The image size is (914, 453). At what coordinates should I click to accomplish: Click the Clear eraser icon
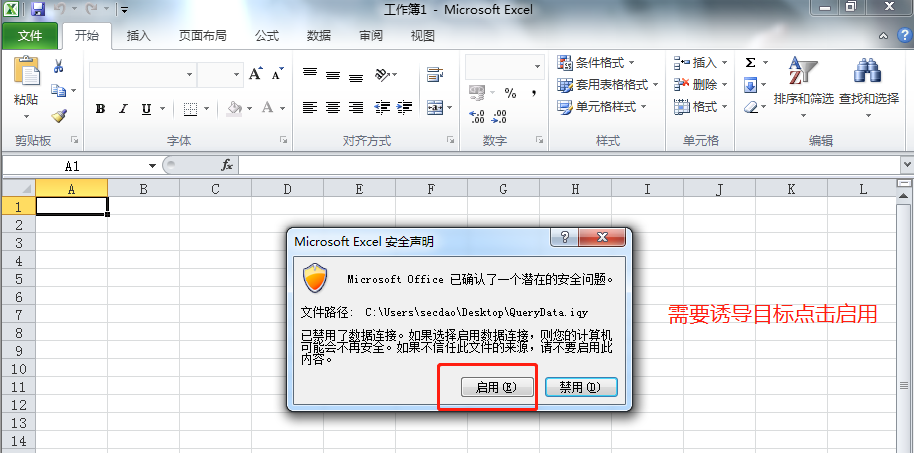pyautogui.click(x=751, y=107)
